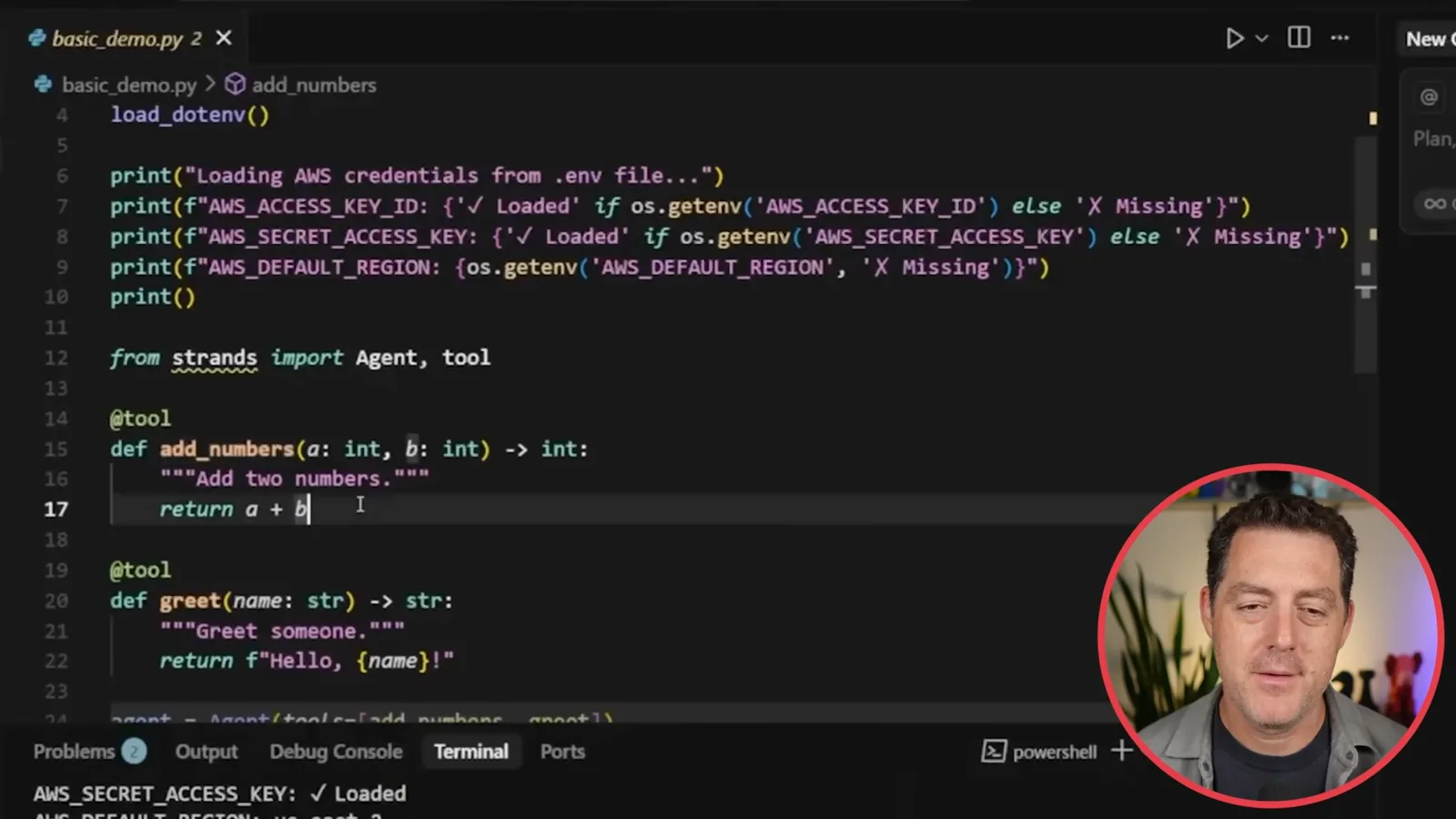Click the add_numbers symbol cube icon

point(235,85)
